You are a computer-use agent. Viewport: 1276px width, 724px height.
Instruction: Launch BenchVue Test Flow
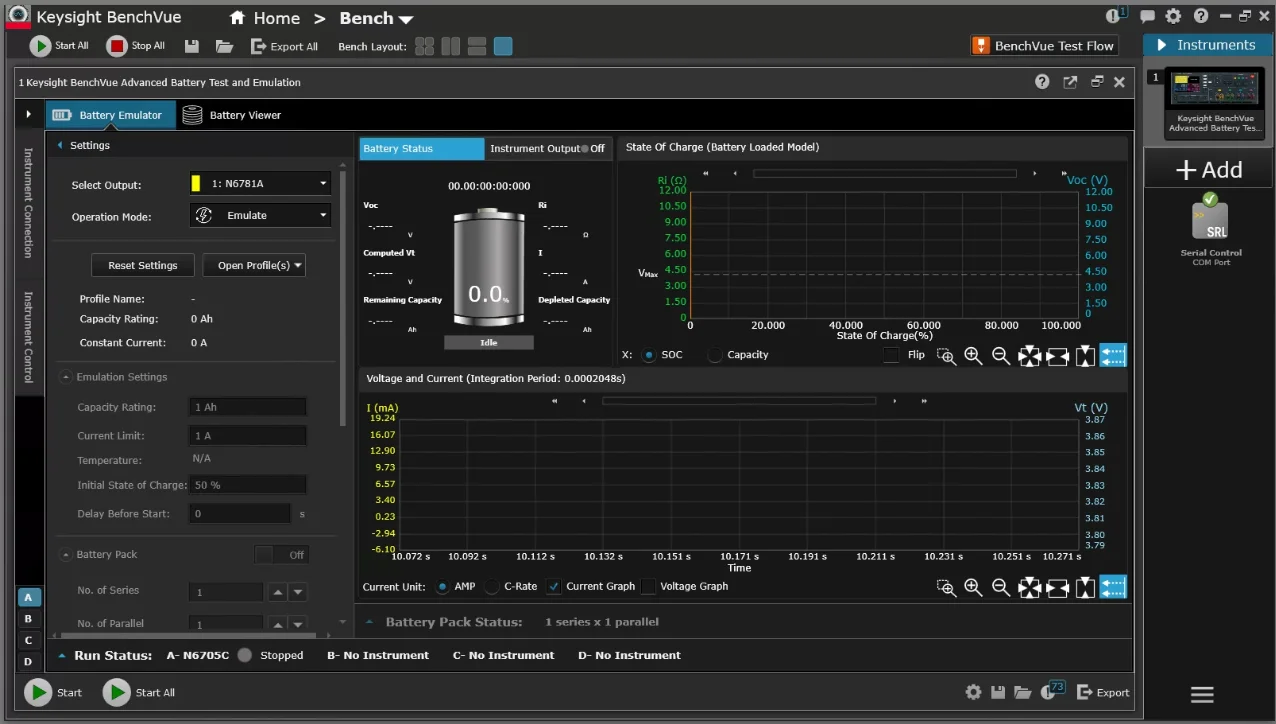click(1043, 46)
